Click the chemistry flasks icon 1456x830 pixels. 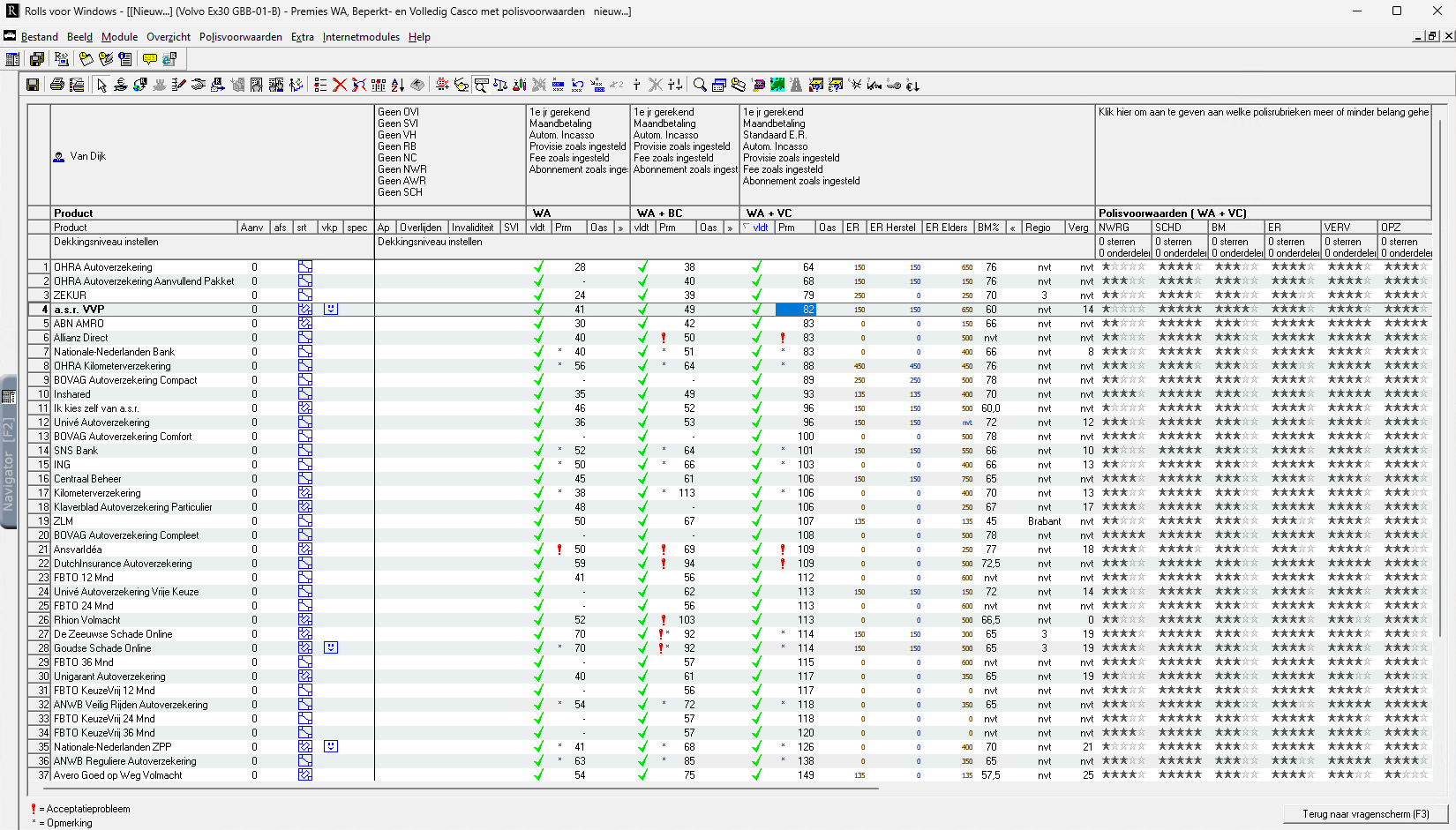point(520,85)
